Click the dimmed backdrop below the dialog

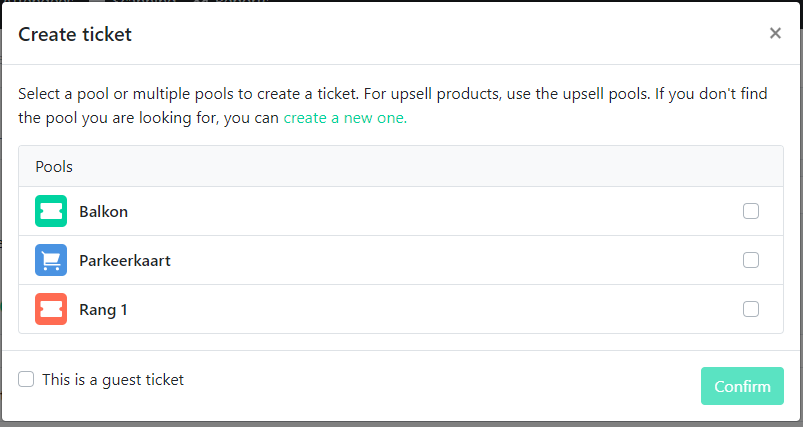click(x=402, y=424)
